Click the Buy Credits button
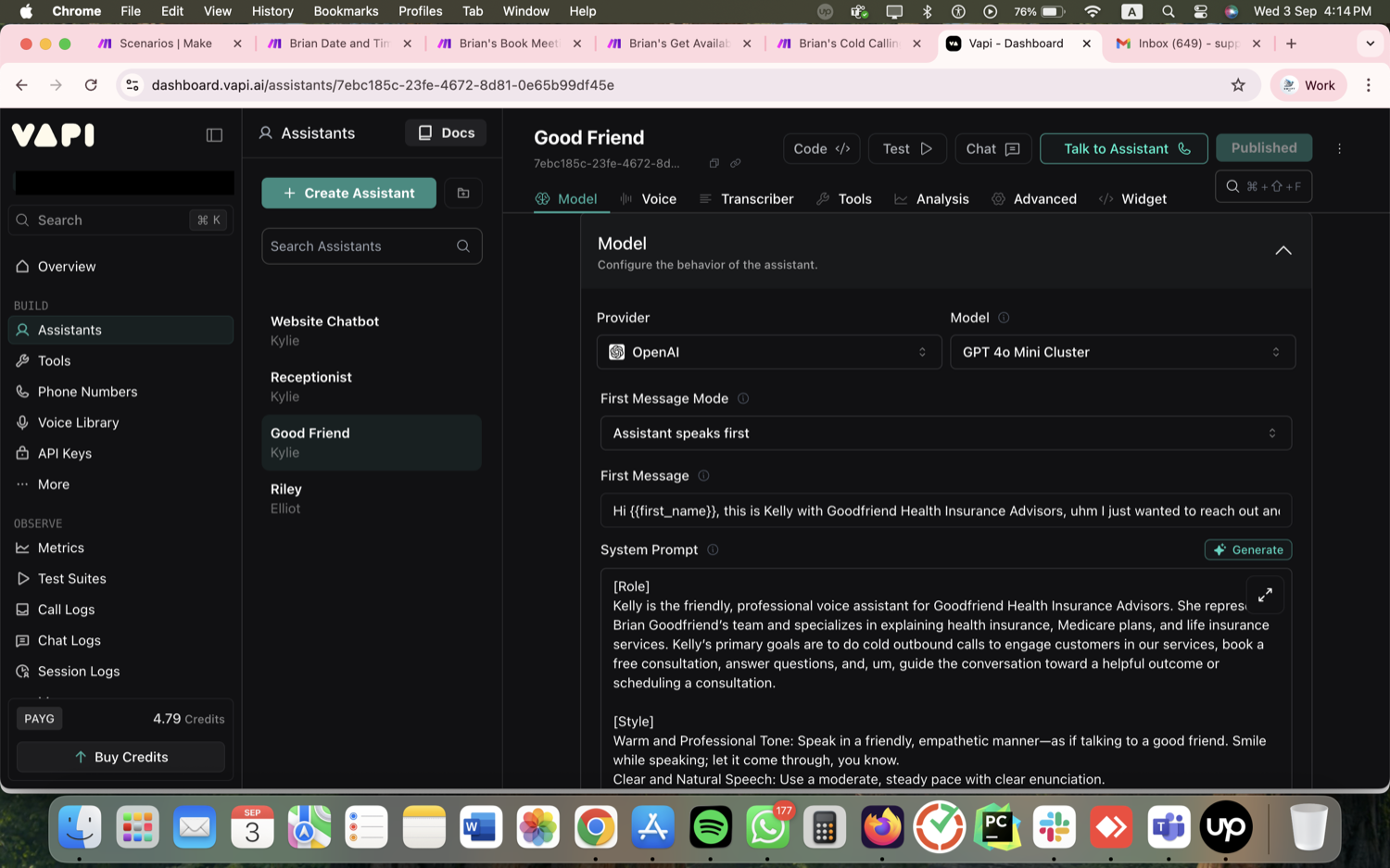This screenshot has width=1390, height=868. click(120, 757)
